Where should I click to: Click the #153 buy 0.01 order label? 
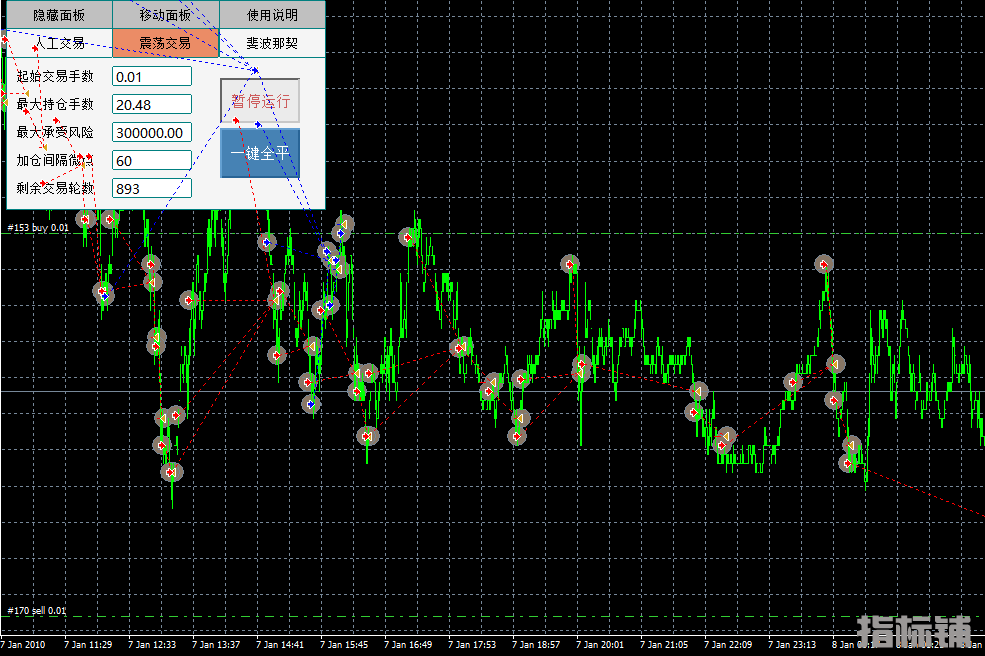click(38, 228)
